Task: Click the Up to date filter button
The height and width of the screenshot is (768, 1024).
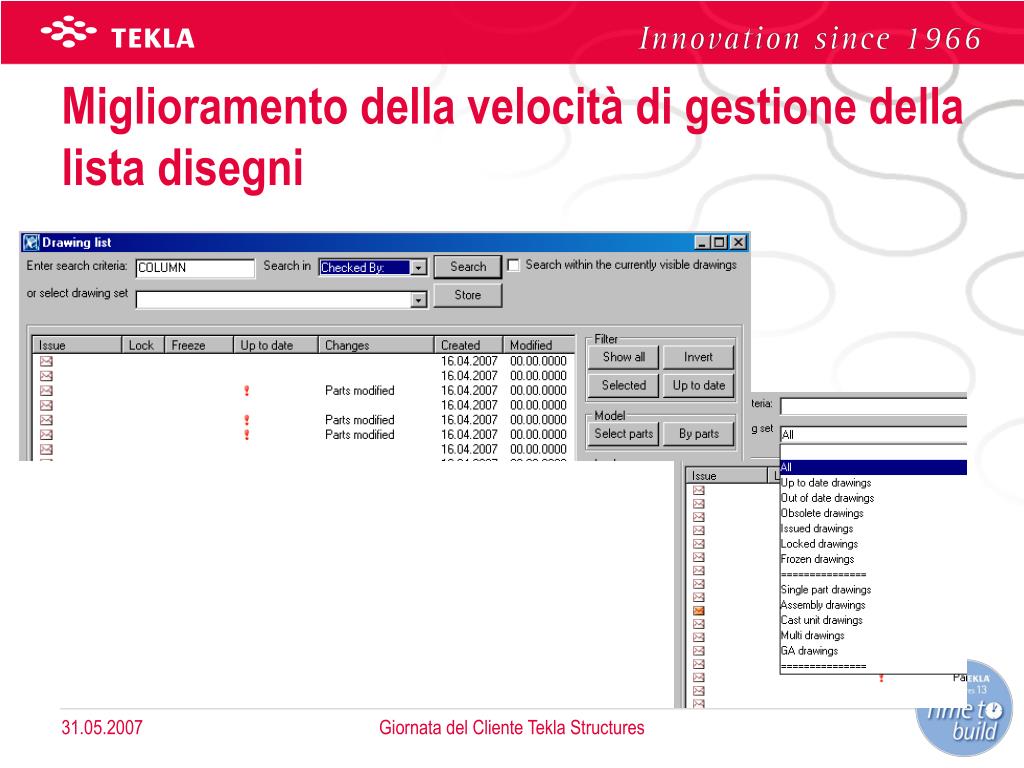Action: tap(698, 385)
